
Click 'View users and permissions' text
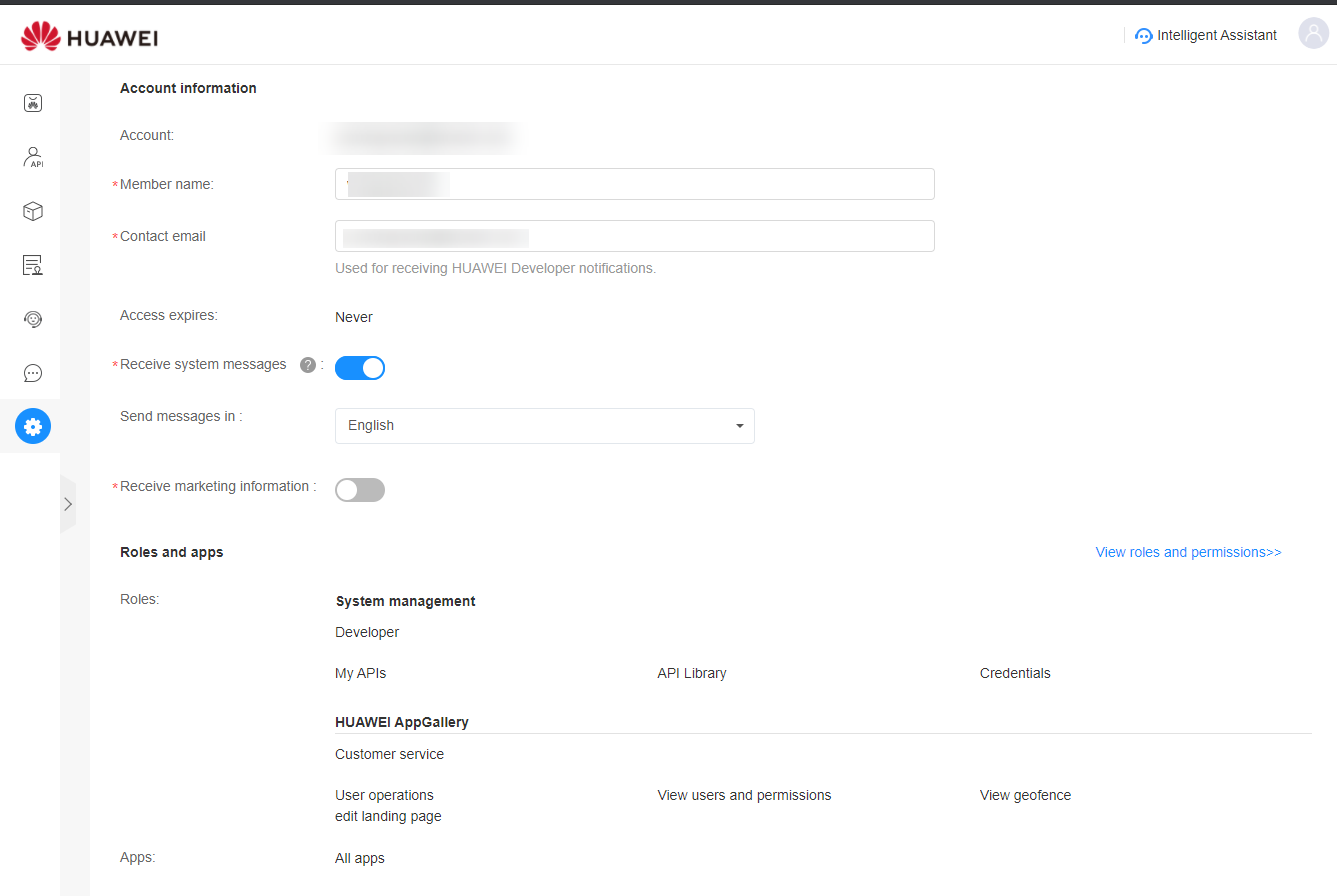[x=744, y=795]
